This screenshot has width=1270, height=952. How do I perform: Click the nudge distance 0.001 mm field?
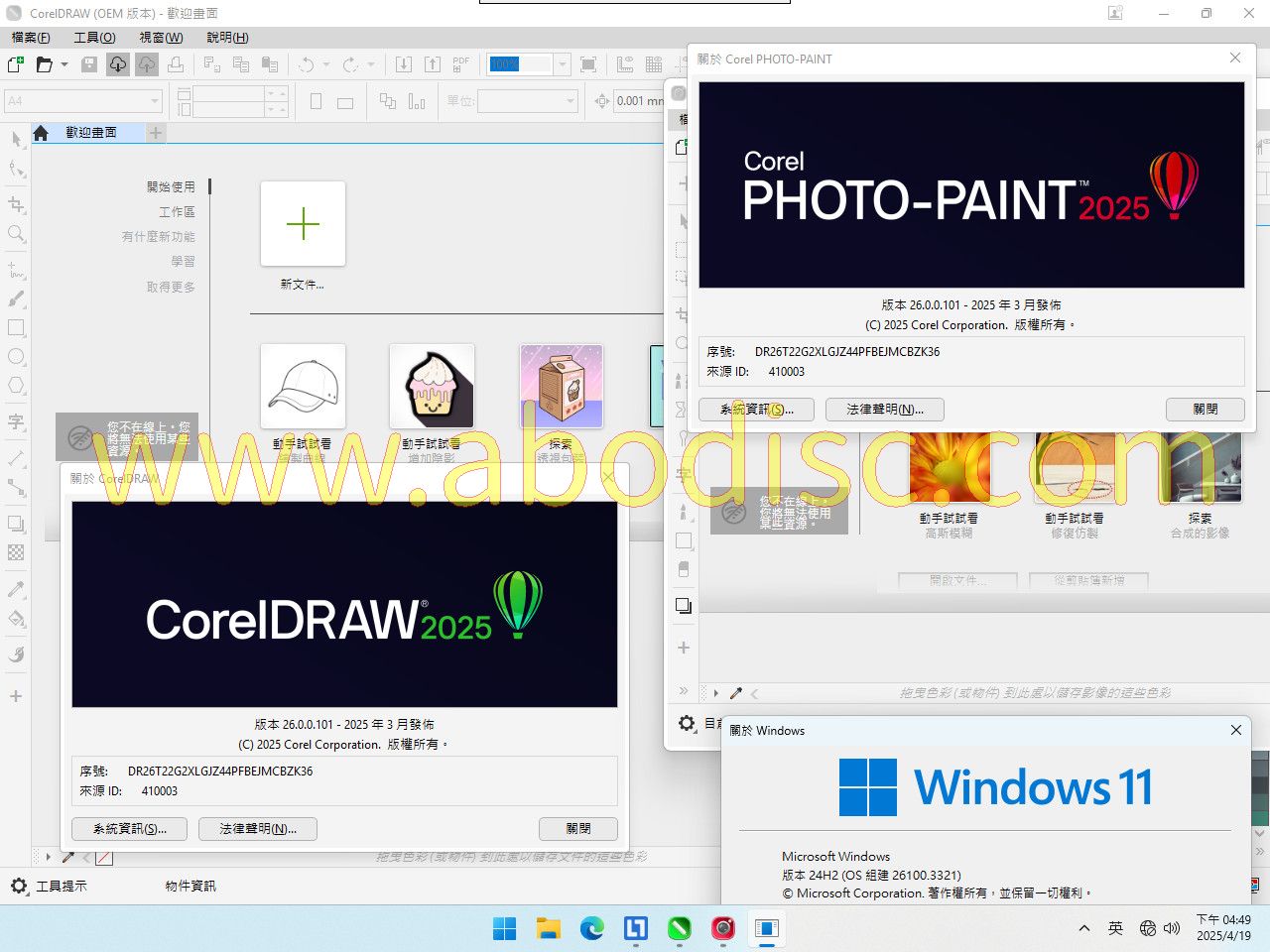[640, 101]
